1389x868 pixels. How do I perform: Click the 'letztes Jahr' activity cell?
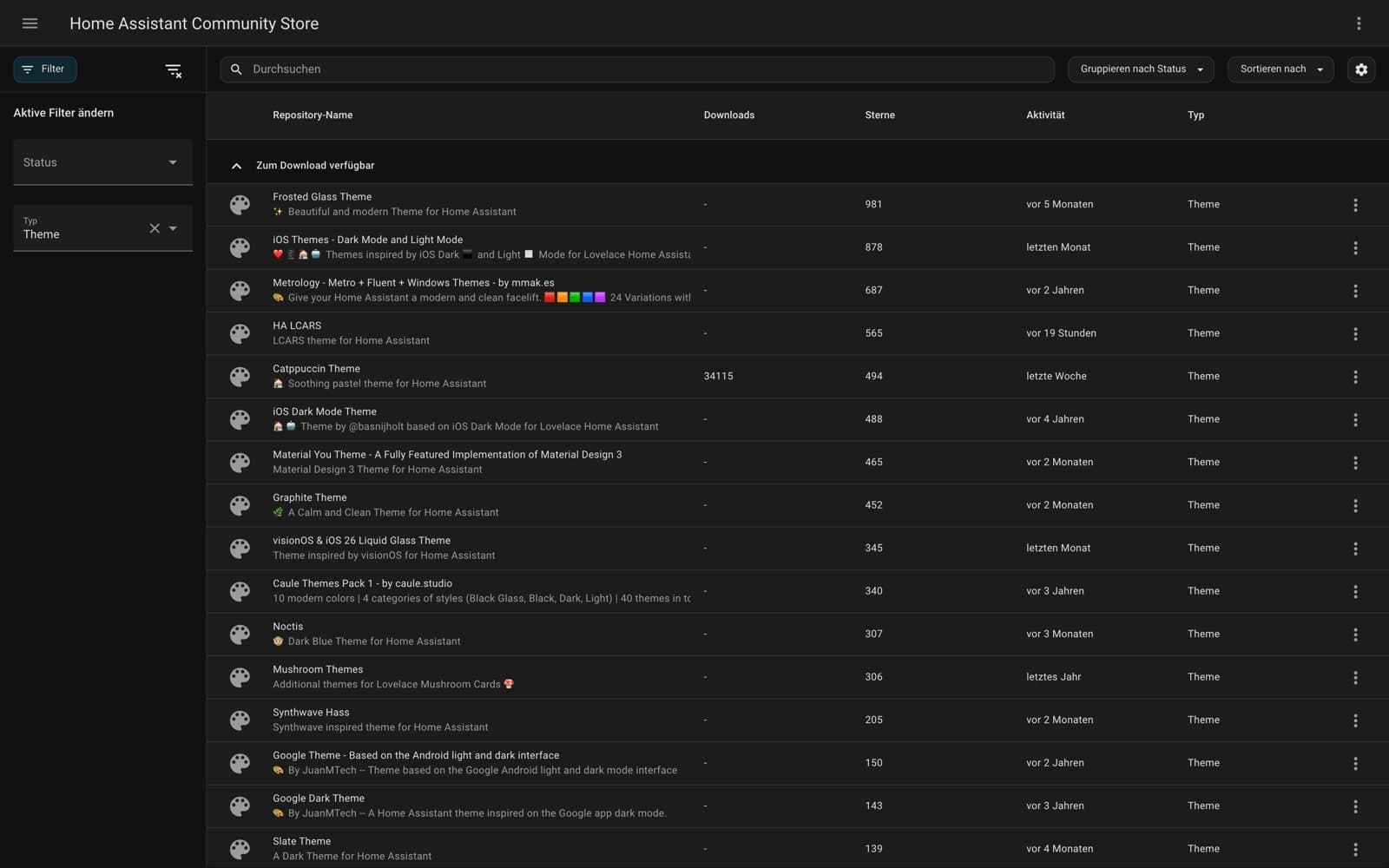1053,677
